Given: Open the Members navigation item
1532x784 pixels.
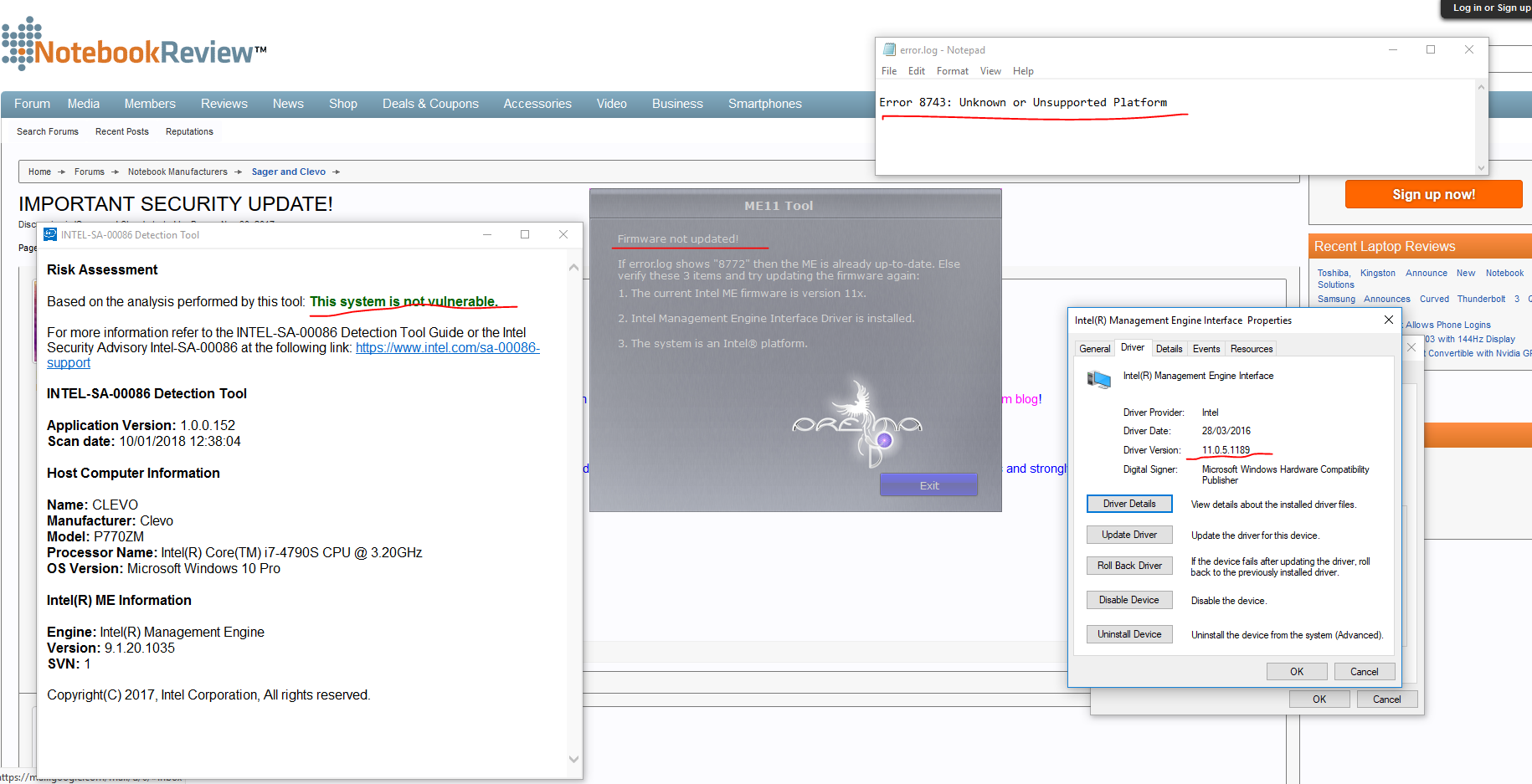Looking at the screenshot, I should (150, 104).
